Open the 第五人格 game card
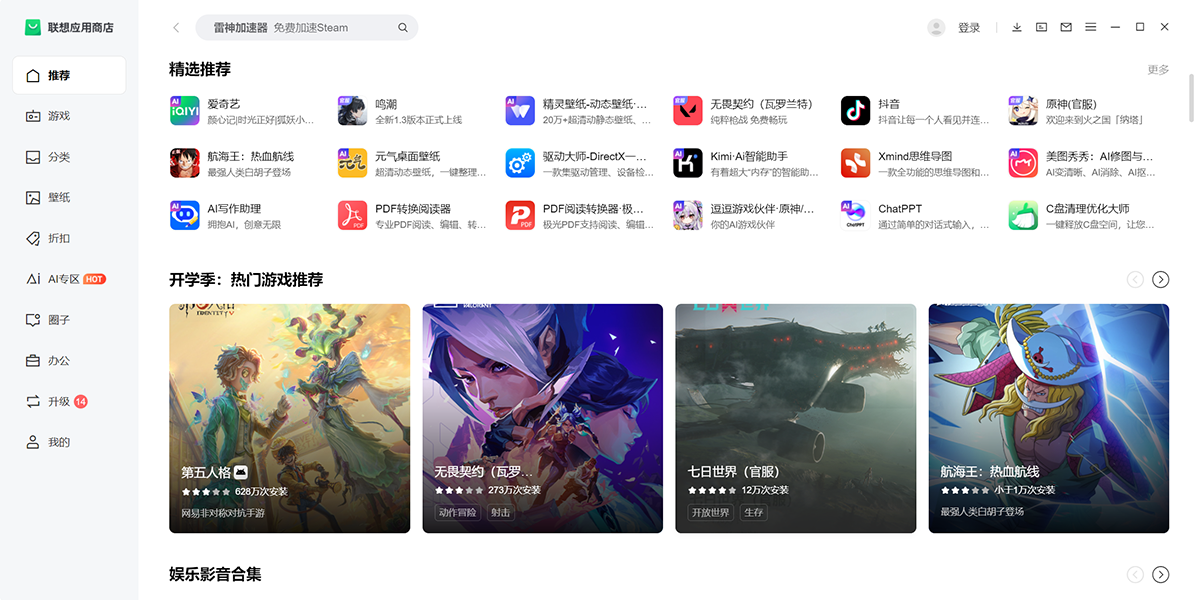 click(290, 418)
